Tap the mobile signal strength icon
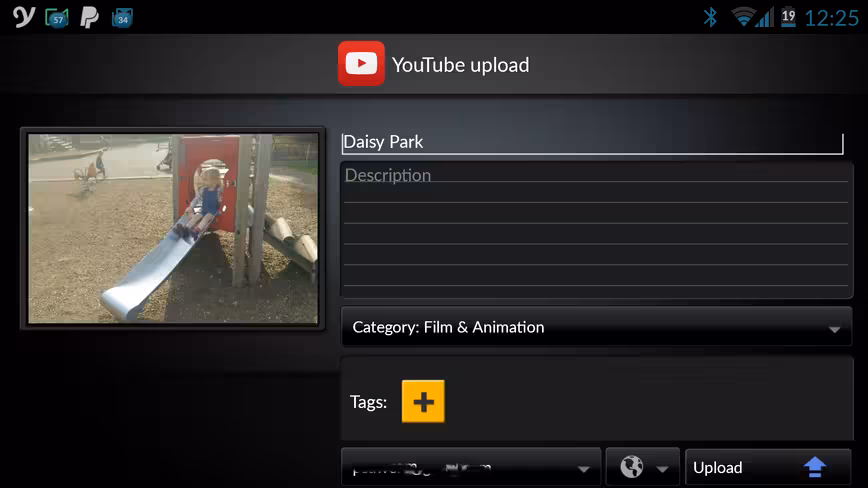The width and height of the screenshot is (868, 488). click(765, 17)
